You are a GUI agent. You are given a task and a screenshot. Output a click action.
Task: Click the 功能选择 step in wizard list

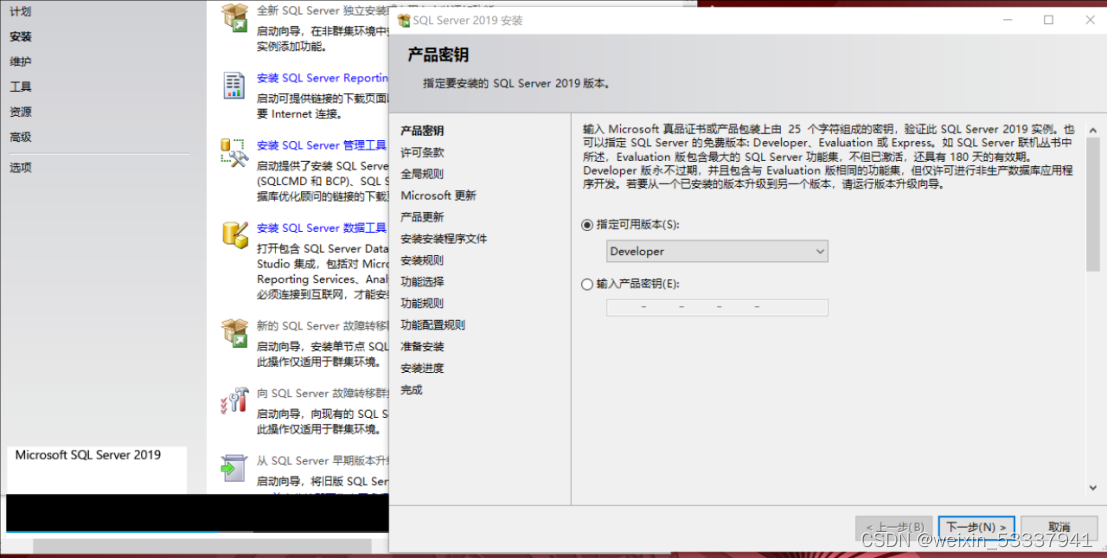click(x=423, y=281)
